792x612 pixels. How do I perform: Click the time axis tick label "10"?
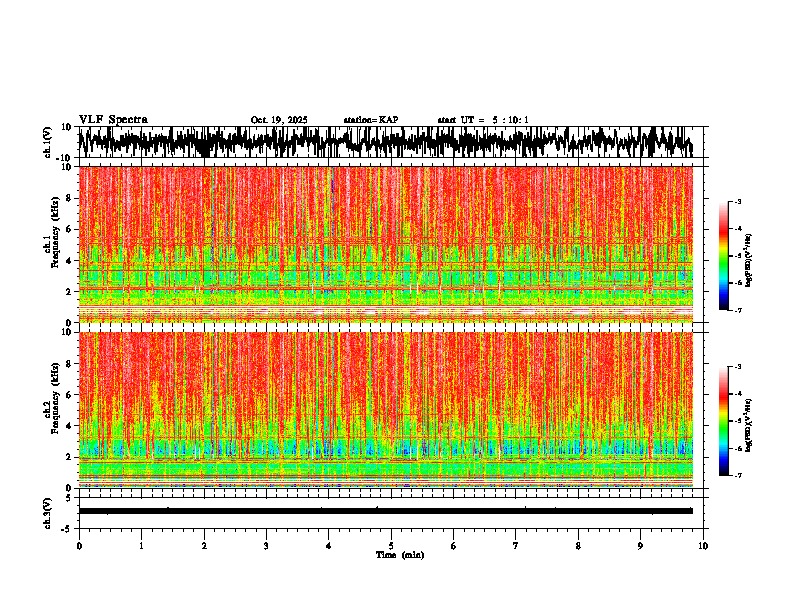[703, 546]
